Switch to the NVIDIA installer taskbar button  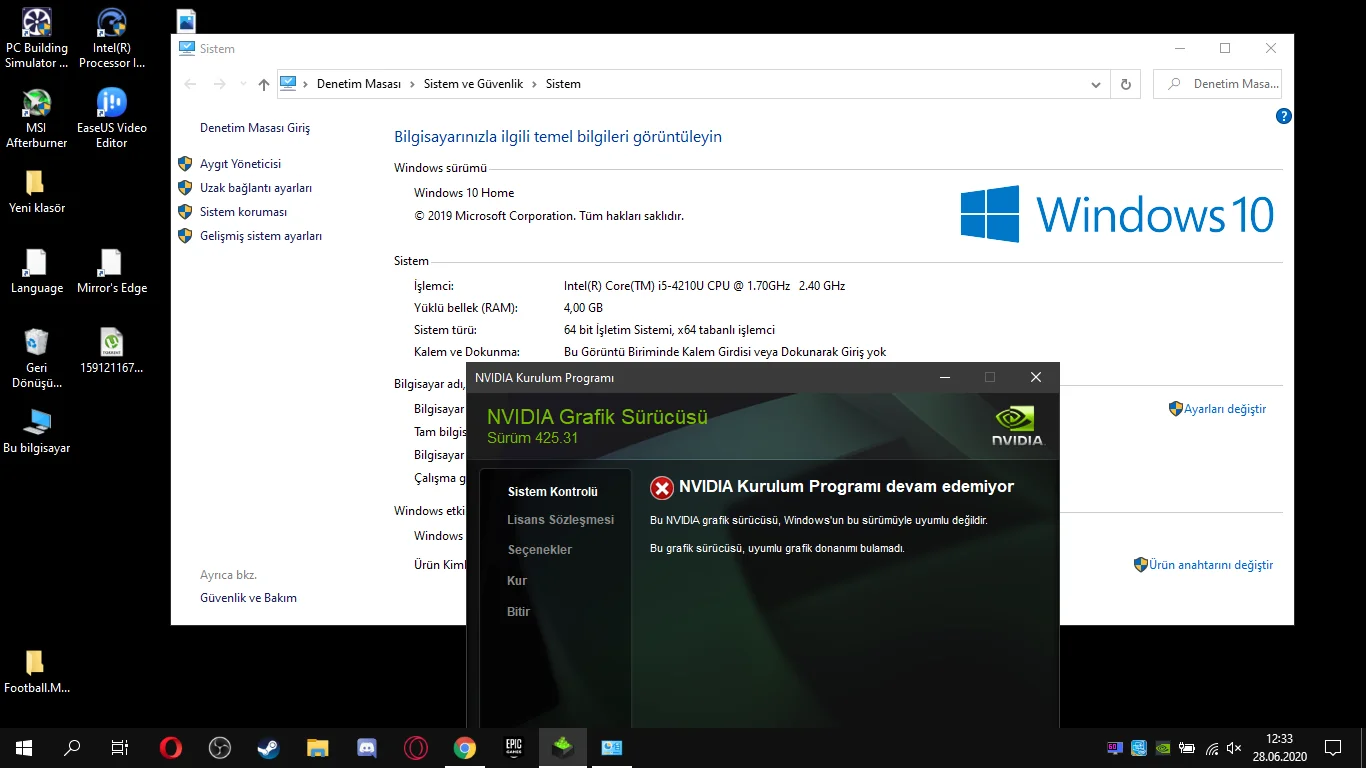point(563,747)
